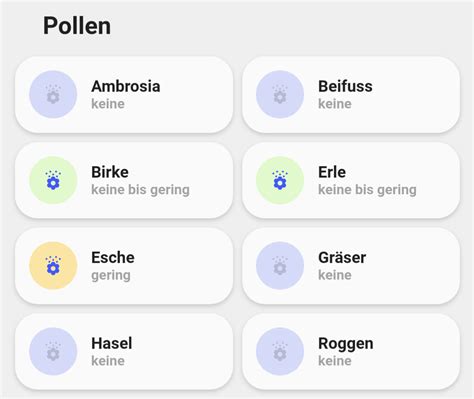The image size is (474, 399).
Task: Select the green Birke pollen icon
Action: [x=53, y=180]
